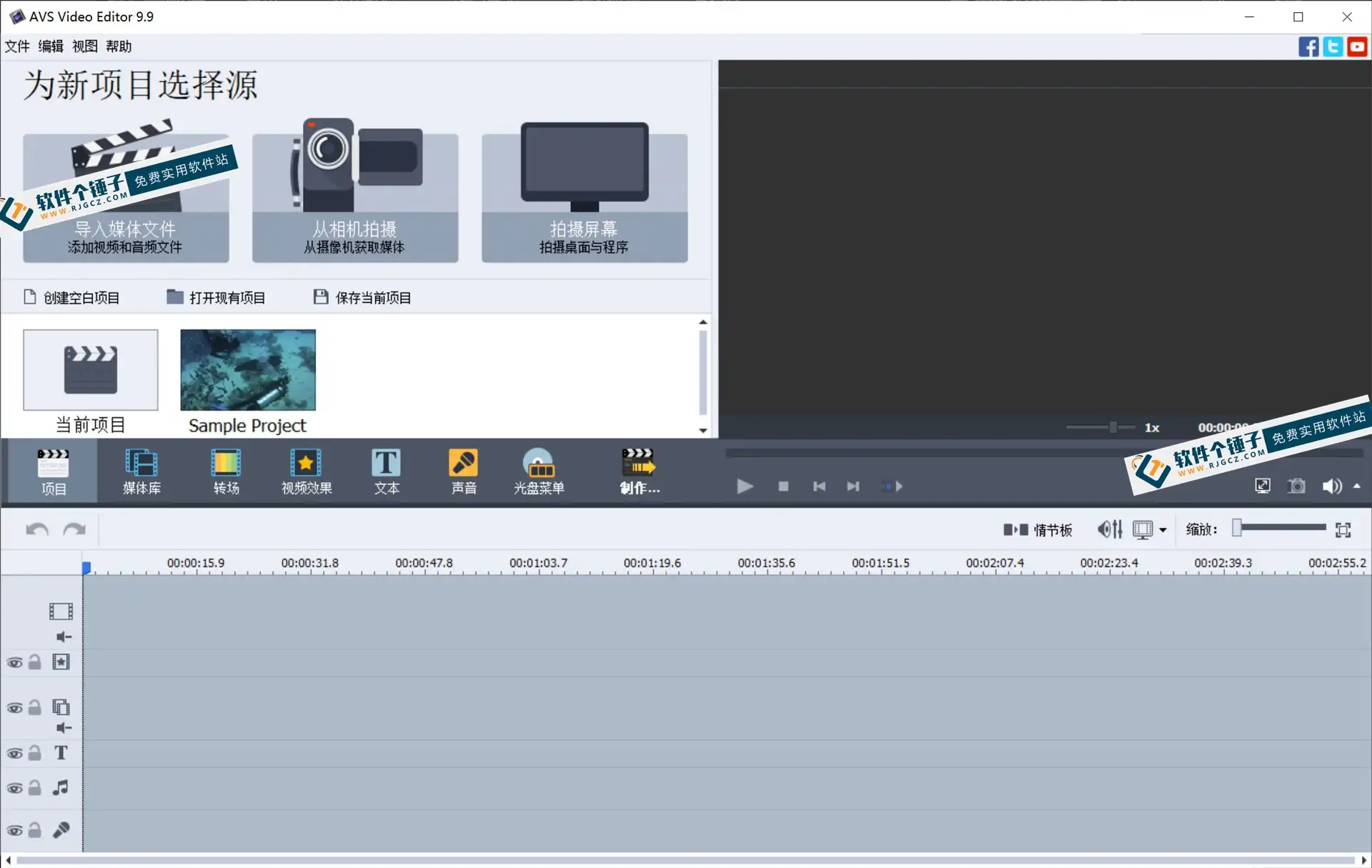1372x868 pixels.
Task: Select the 转场 (transitions) tool
Action: (226, 472)
